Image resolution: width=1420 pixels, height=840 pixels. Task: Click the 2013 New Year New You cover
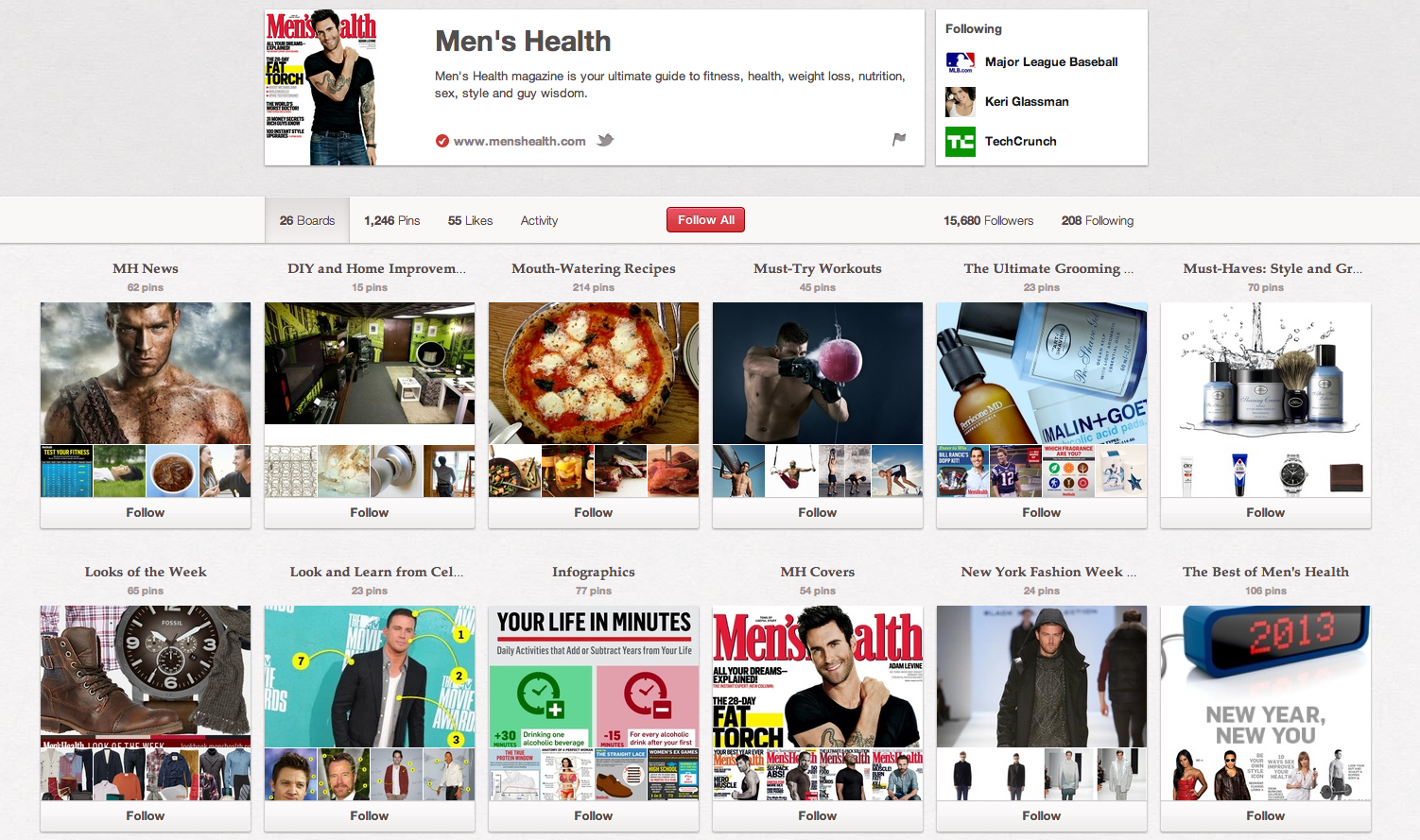click(1266, 677)
